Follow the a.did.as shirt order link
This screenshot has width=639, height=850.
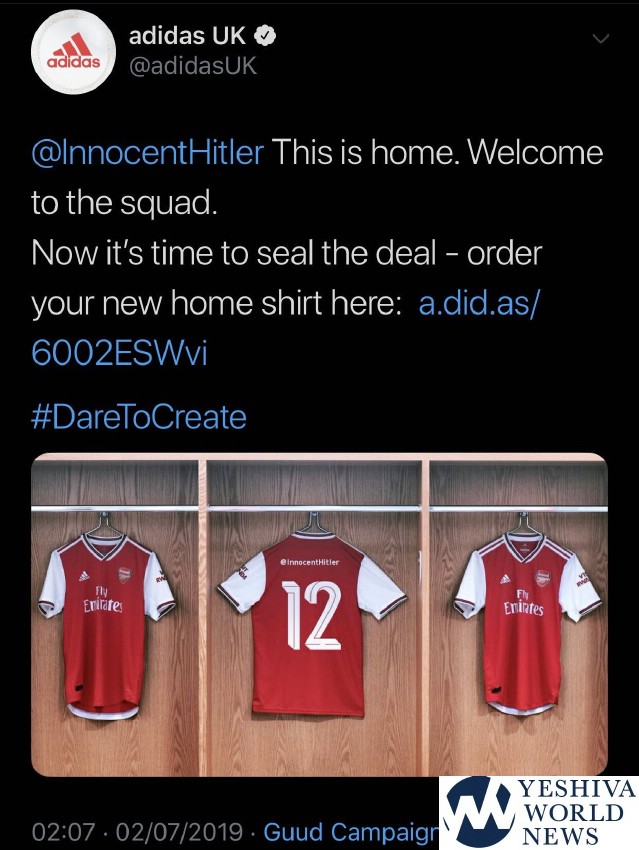(x=480, y=303)
